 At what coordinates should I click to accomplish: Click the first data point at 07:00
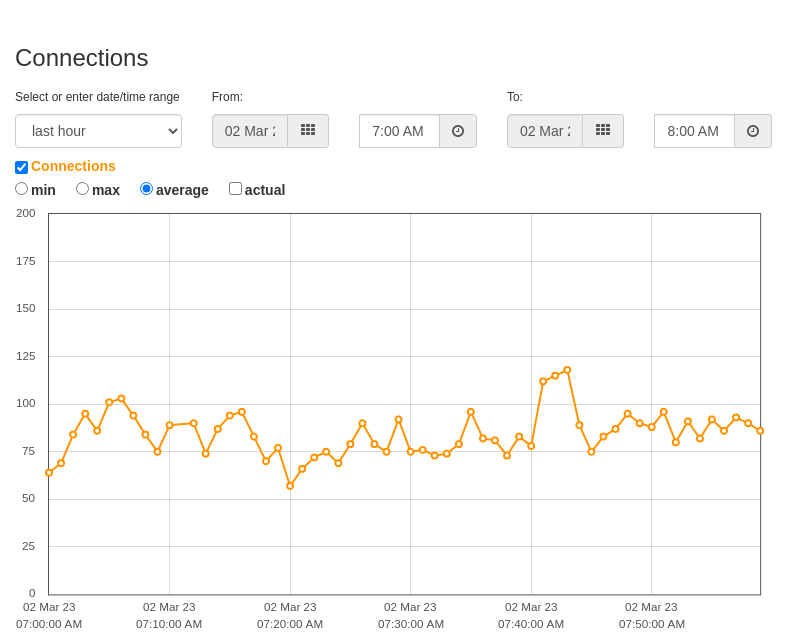coord(49,473)
